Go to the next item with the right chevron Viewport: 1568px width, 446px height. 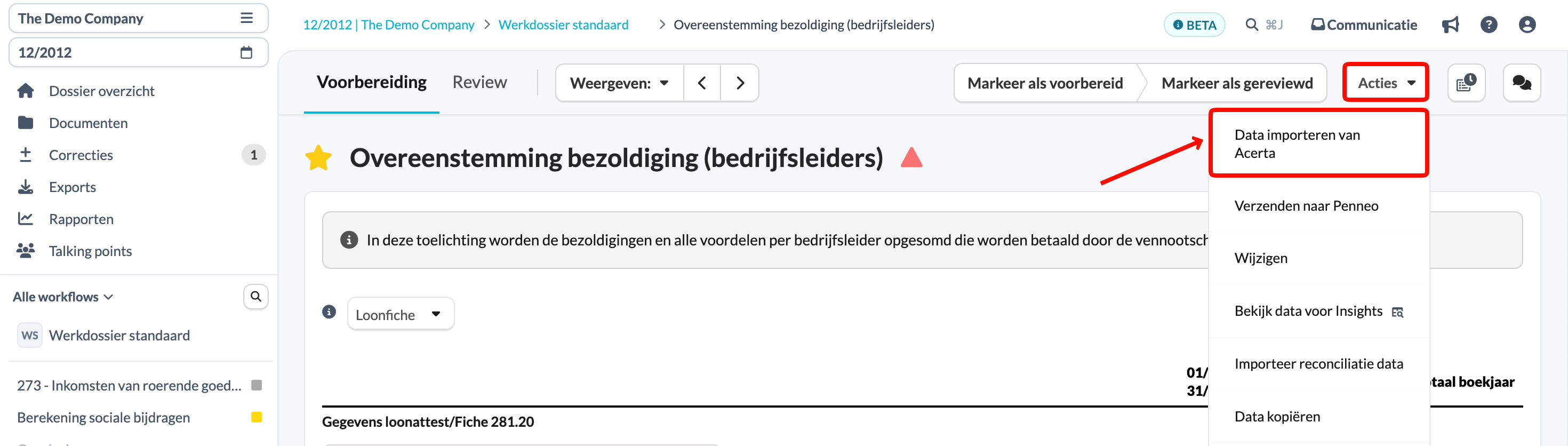(740, 83)
